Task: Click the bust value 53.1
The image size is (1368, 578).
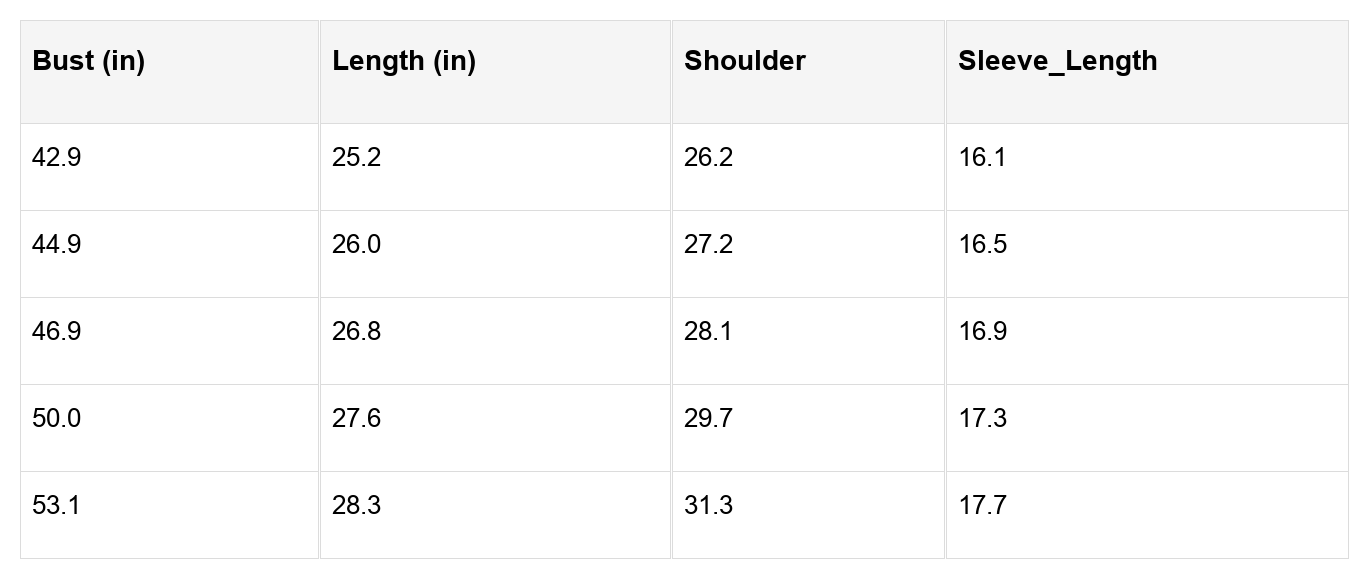Action: pos(57,506)
